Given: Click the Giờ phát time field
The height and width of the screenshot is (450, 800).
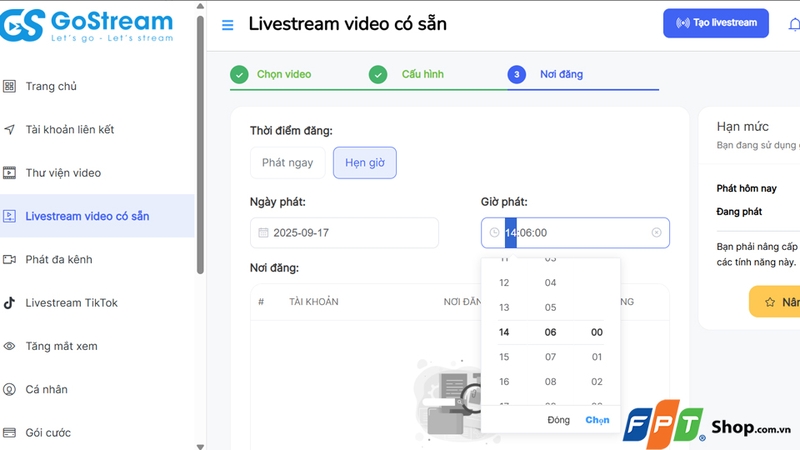Looking at the screenshot, I should click(x=575, y=233).
